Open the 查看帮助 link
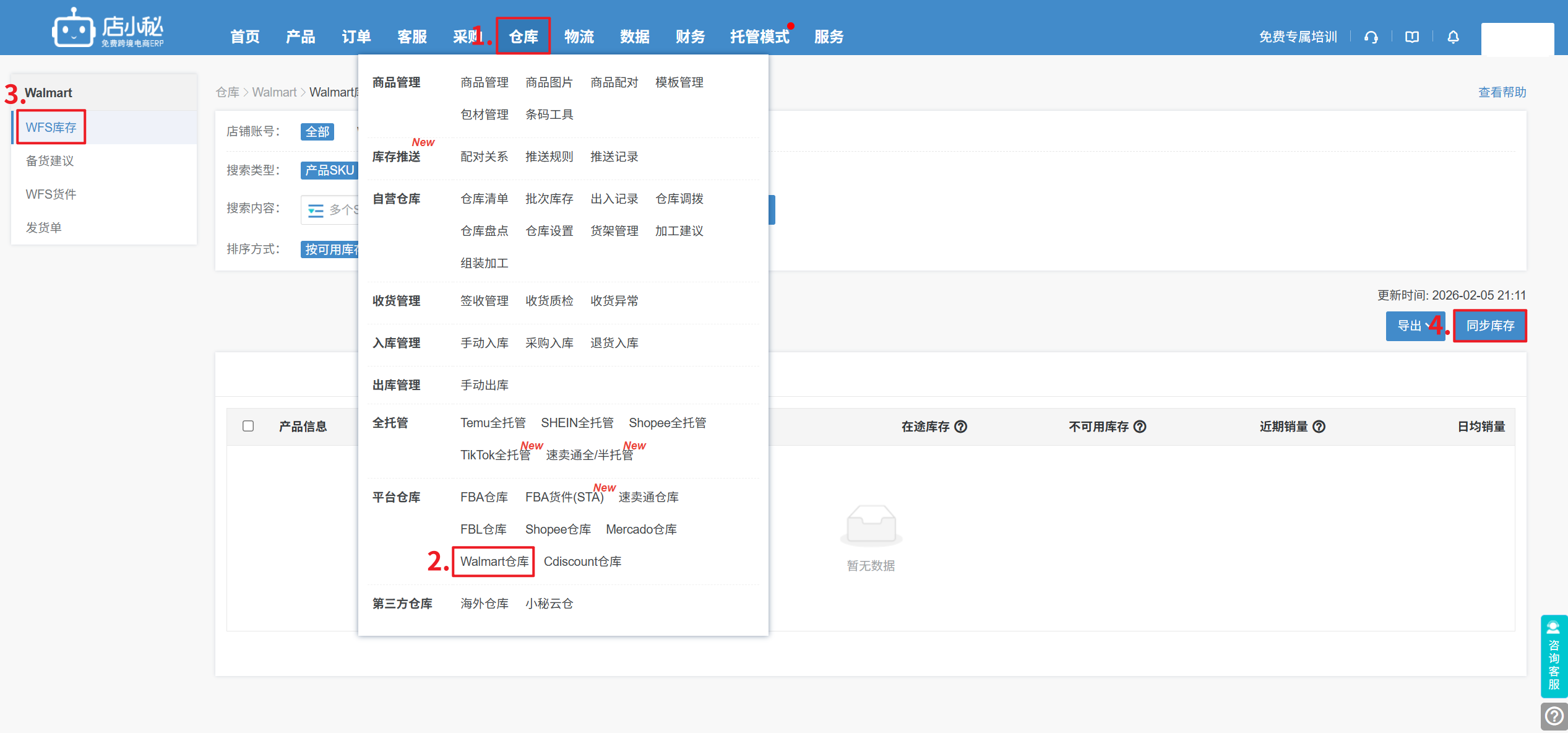Image resolution: width=1568 pixels, height=733 pixels. coord(1502,92)
